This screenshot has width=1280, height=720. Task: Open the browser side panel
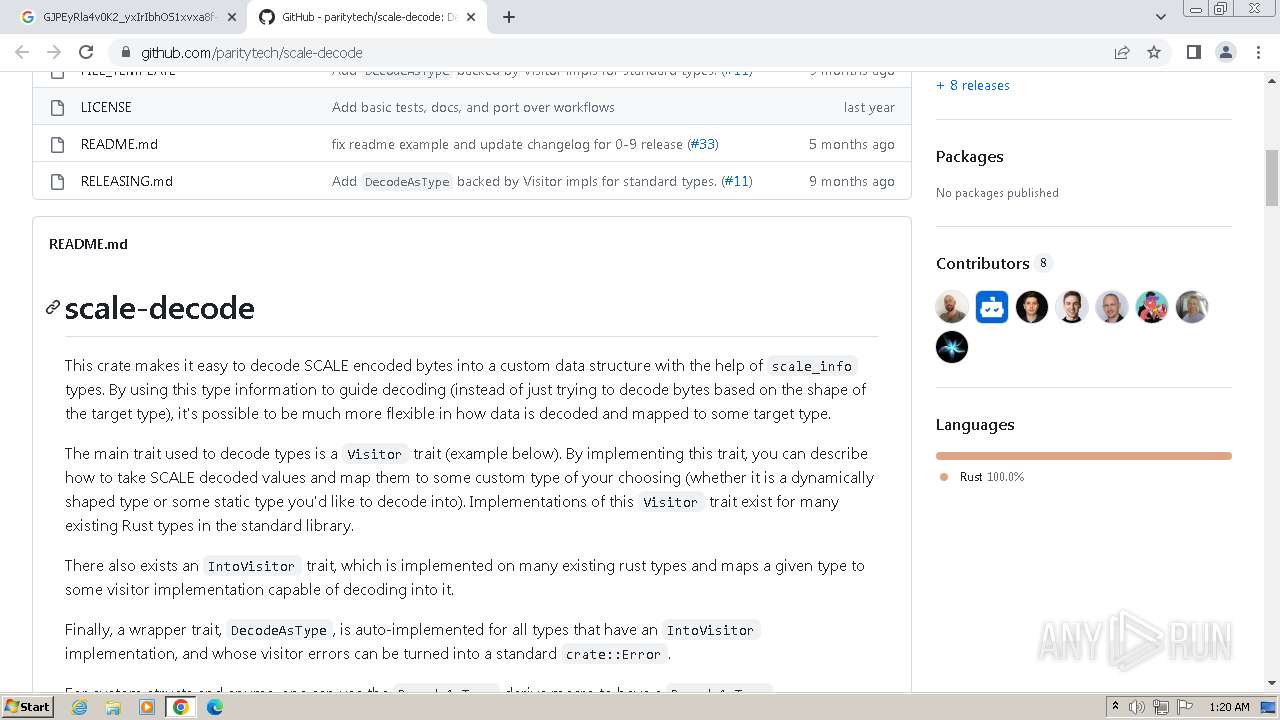click(x=1193, y=52)
